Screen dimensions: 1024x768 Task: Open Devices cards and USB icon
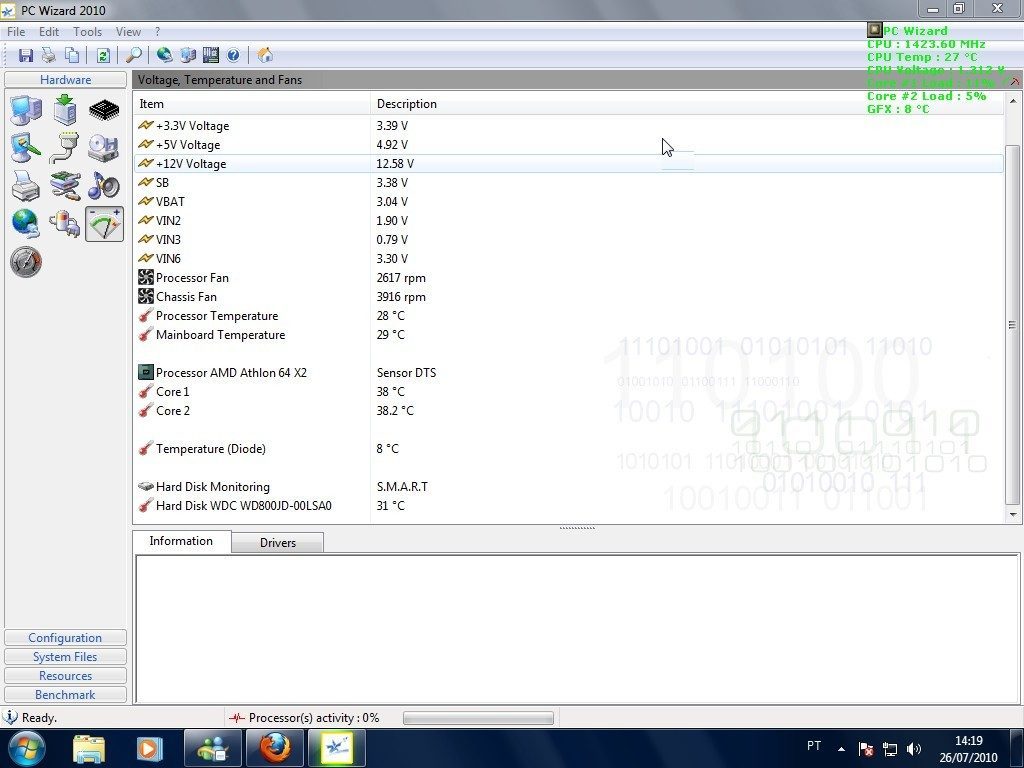65,186
